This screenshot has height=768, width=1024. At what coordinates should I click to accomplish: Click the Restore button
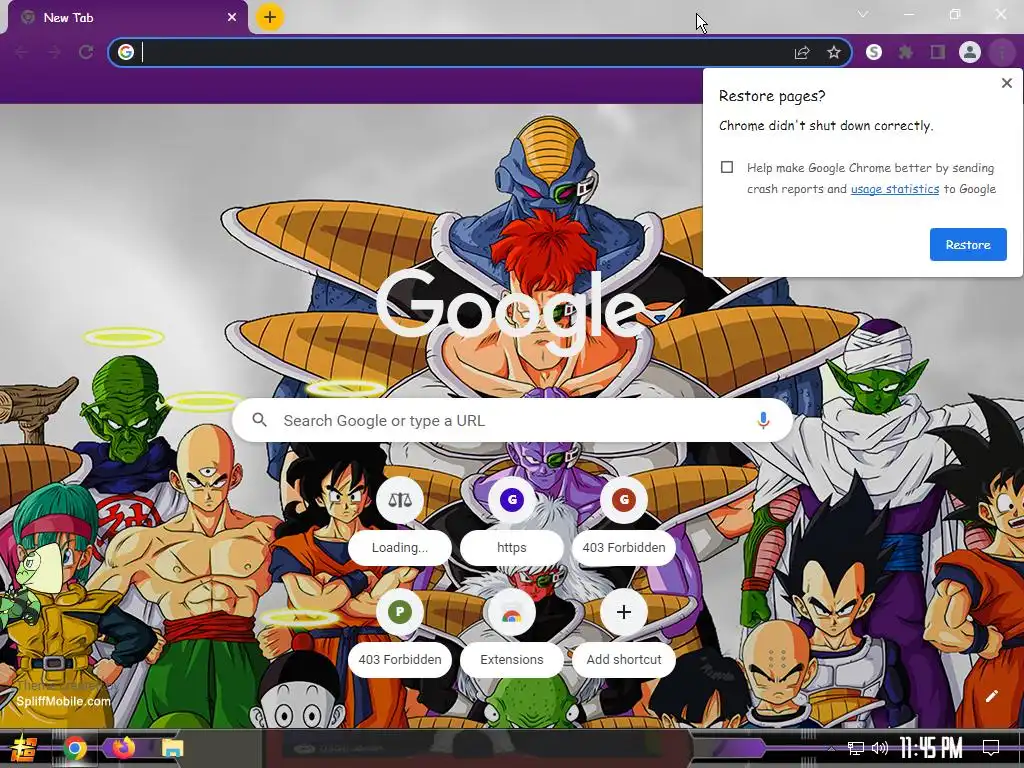click(x=968, y=244)
